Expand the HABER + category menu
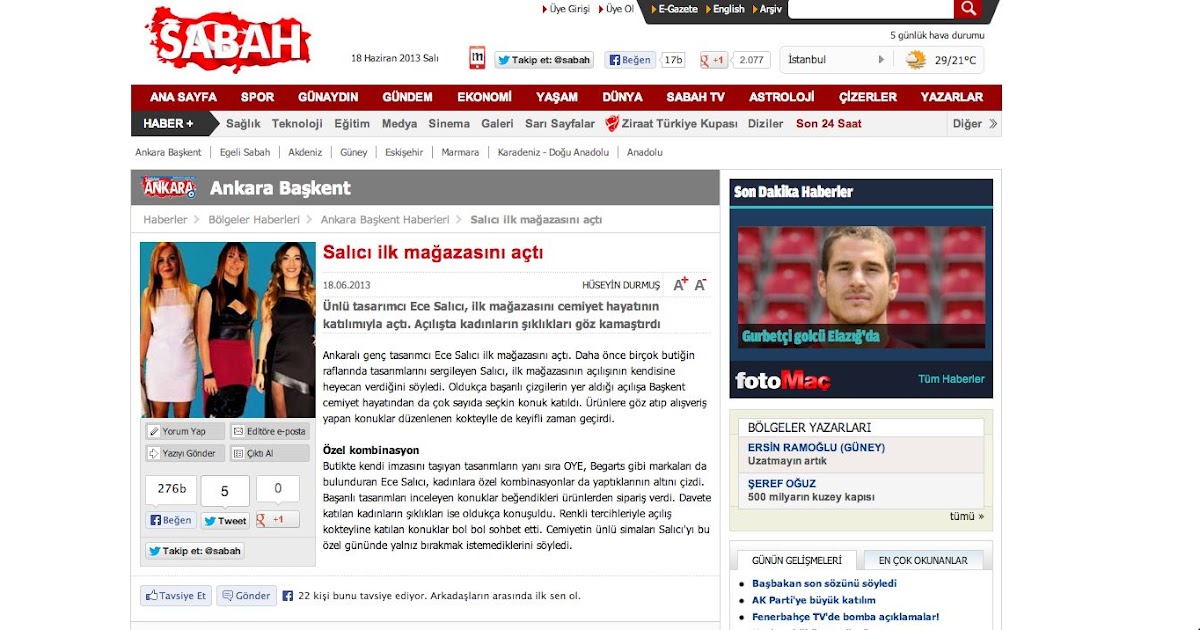The width and height of the screenshot is (1200, 630). click(x=174, y=124)
